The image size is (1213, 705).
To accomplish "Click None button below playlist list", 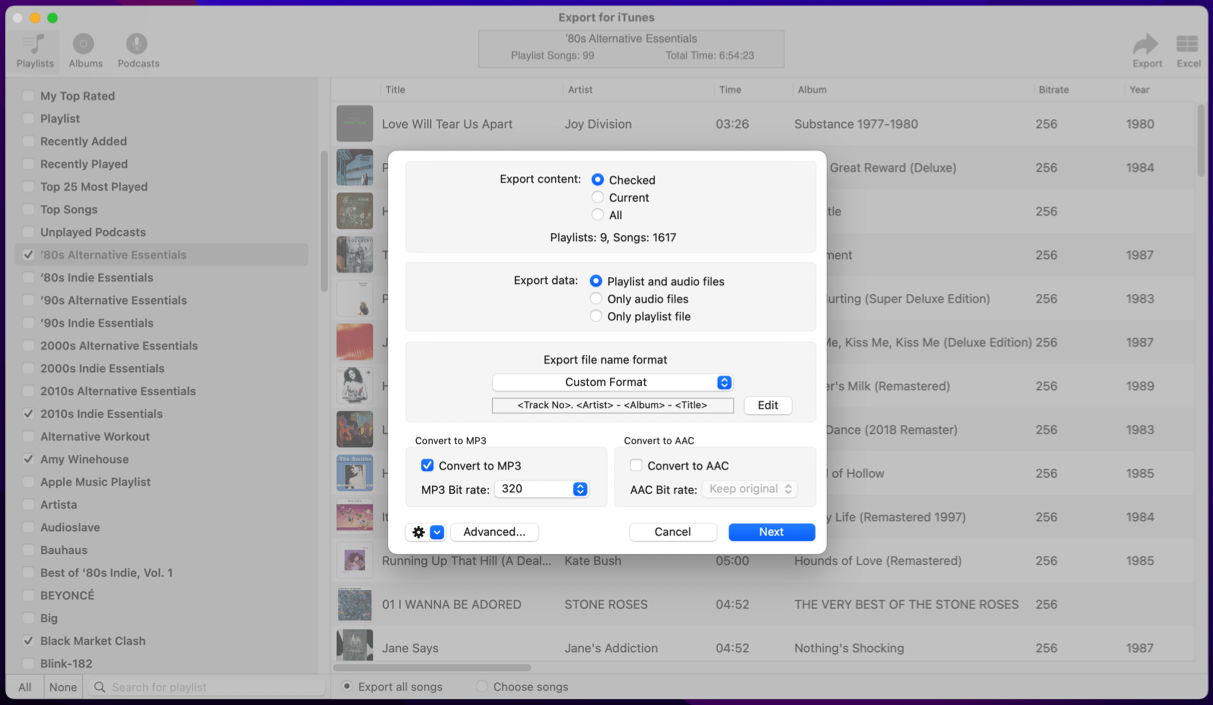I will (x=63, y=687).
